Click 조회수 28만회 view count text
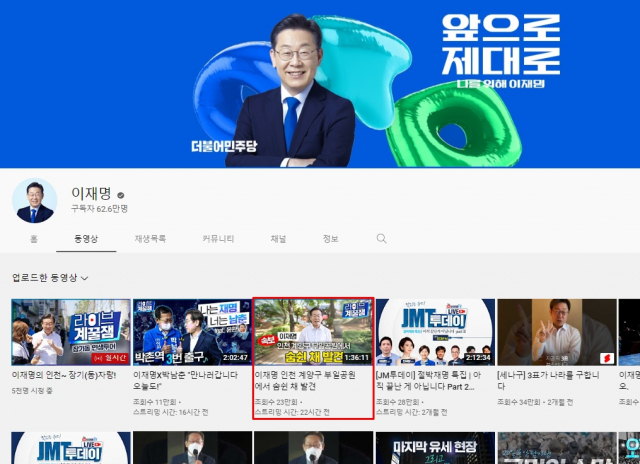This screenshot has width=640, height=464. pyautogui.click(x=398, y=402)
